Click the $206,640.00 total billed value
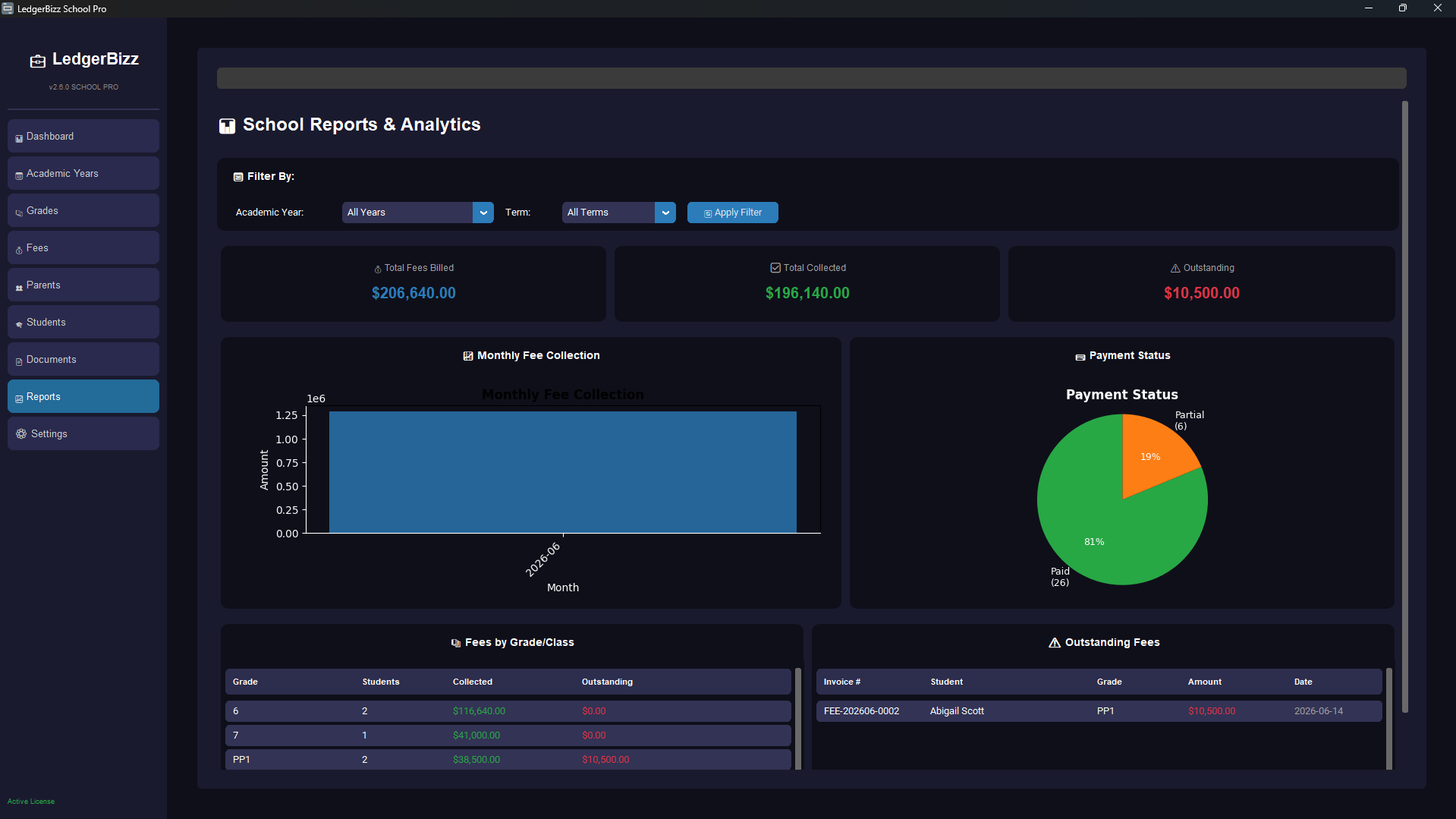Screen dimensions: 1456x819 tap(414, 293)
